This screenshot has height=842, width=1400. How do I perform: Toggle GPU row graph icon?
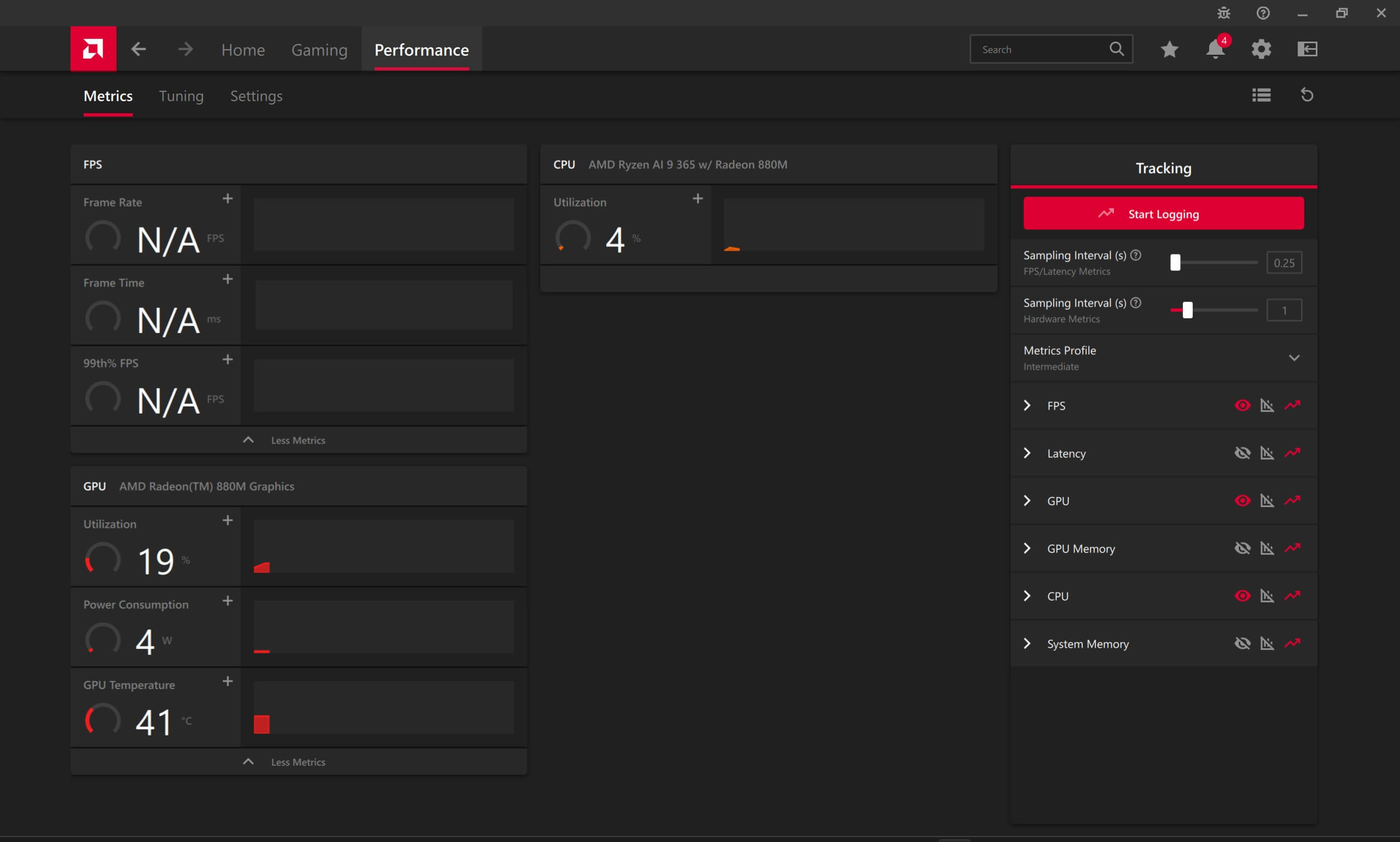coord(1267,501)
